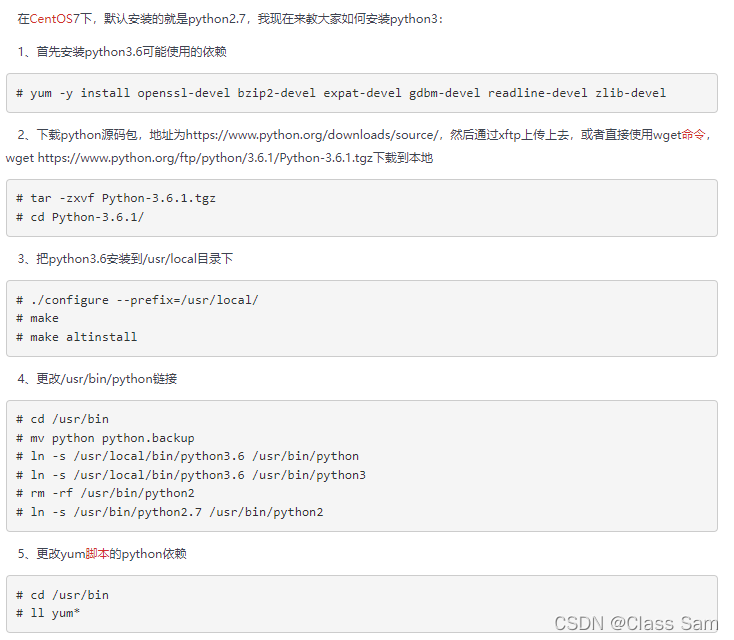Click the cd Python-3.6.1/ command line
The height and width of the screenshot is (640, 734).
(80, 217)
